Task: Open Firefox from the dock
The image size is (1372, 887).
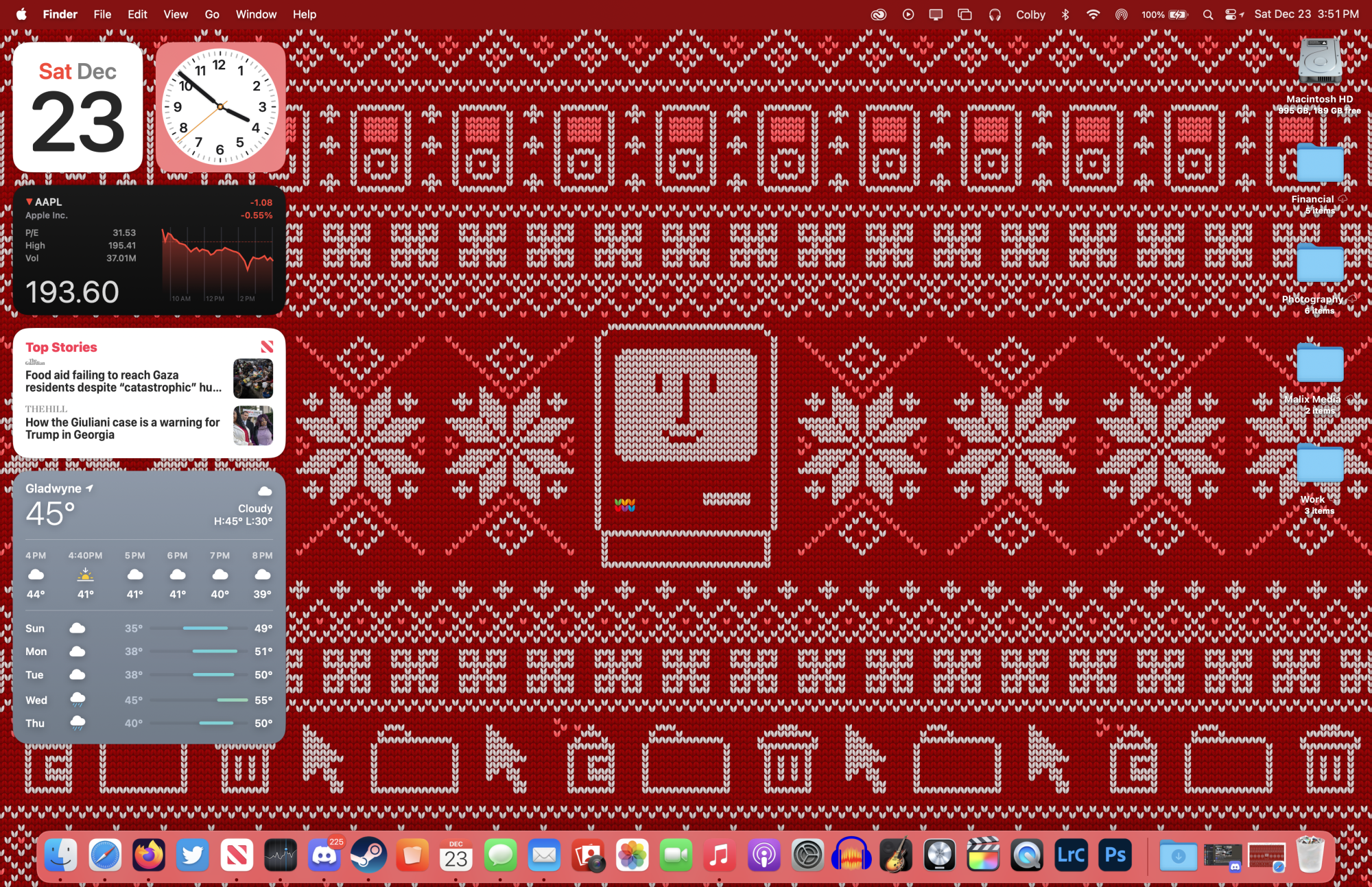Action: 149,855
